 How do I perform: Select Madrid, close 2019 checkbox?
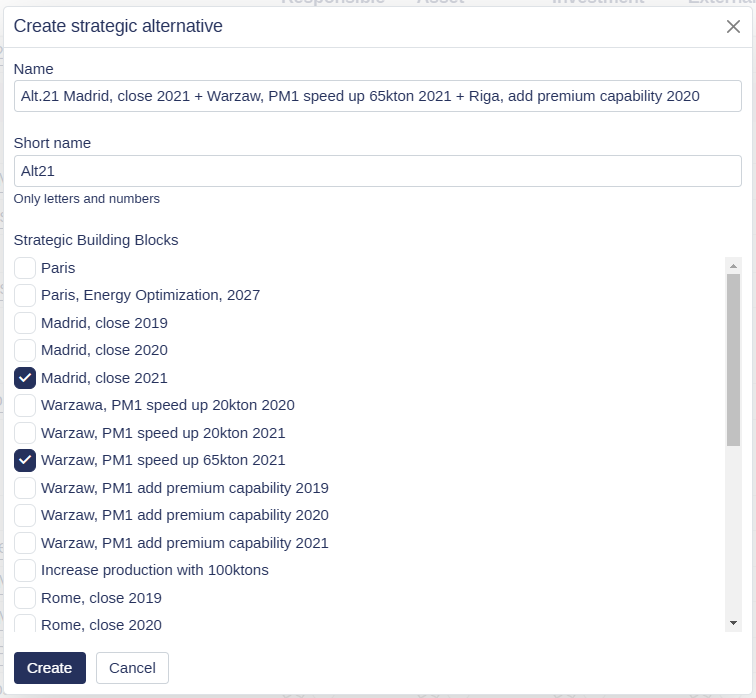click(25, 323)
